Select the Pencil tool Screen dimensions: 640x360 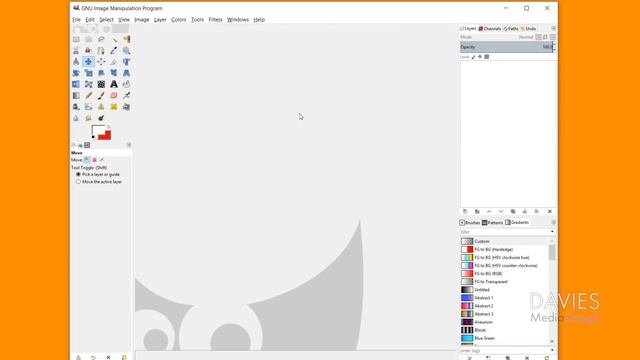(x=88, y=96)
